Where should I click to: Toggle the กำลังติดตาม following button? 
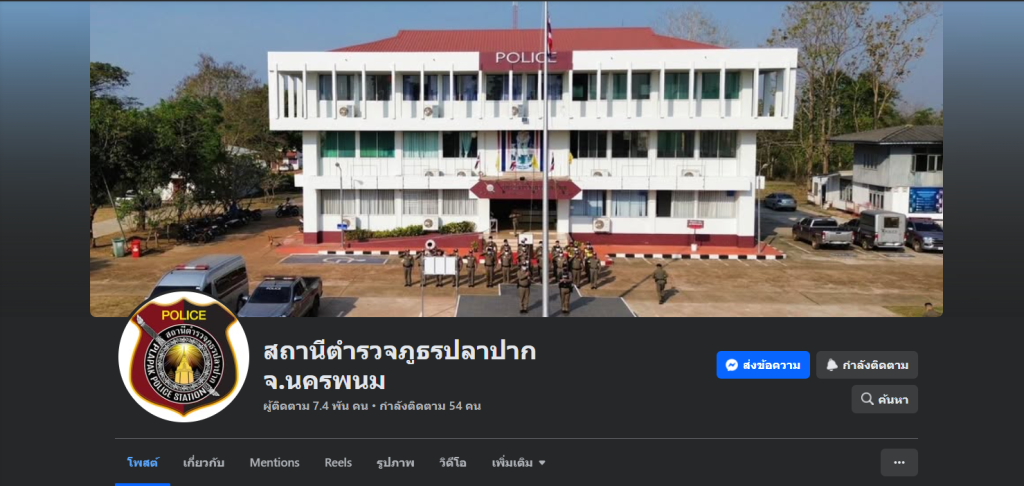pyautogui.click(x=867, y=365)
